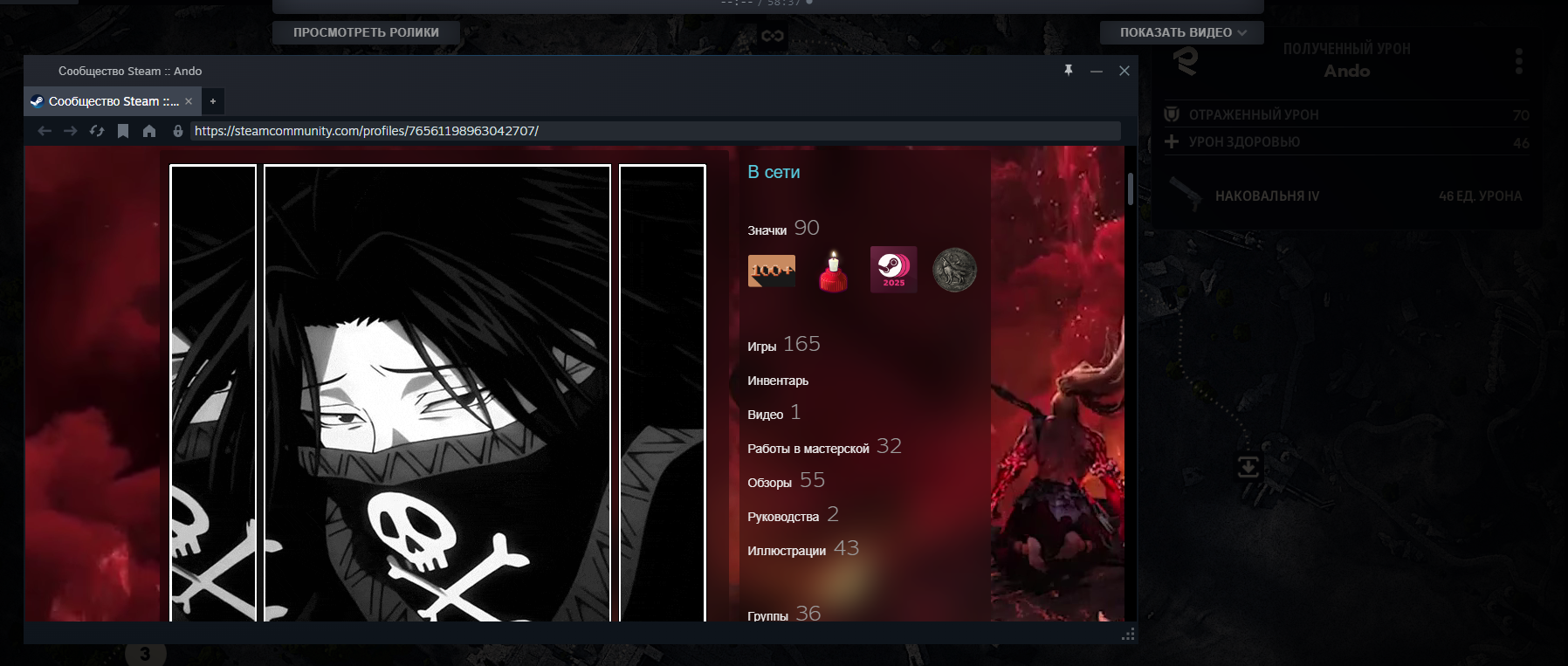The height and width of the screenshot is (666, 1568).
Task: Click the plus icon beside УРОН ЗДОРОВЬЮ
Action: (x=1172, y=141)
